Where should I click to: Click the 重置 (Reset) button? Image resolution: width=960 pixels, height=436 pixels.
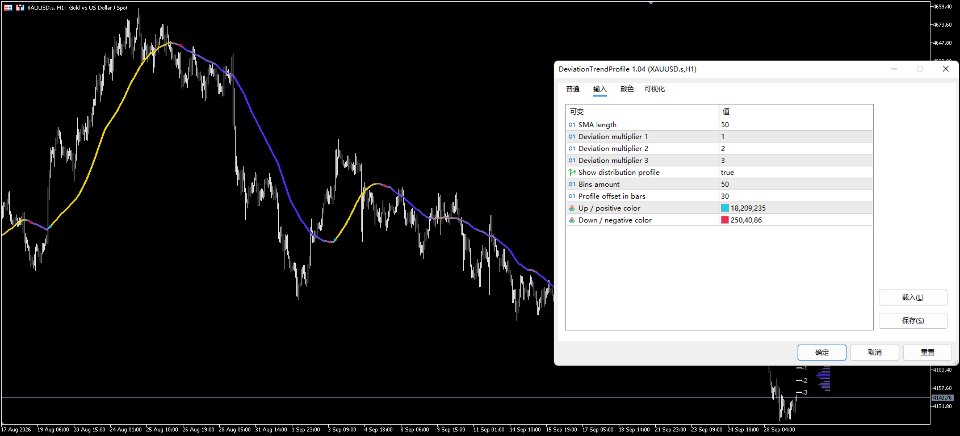coord(928,353)
